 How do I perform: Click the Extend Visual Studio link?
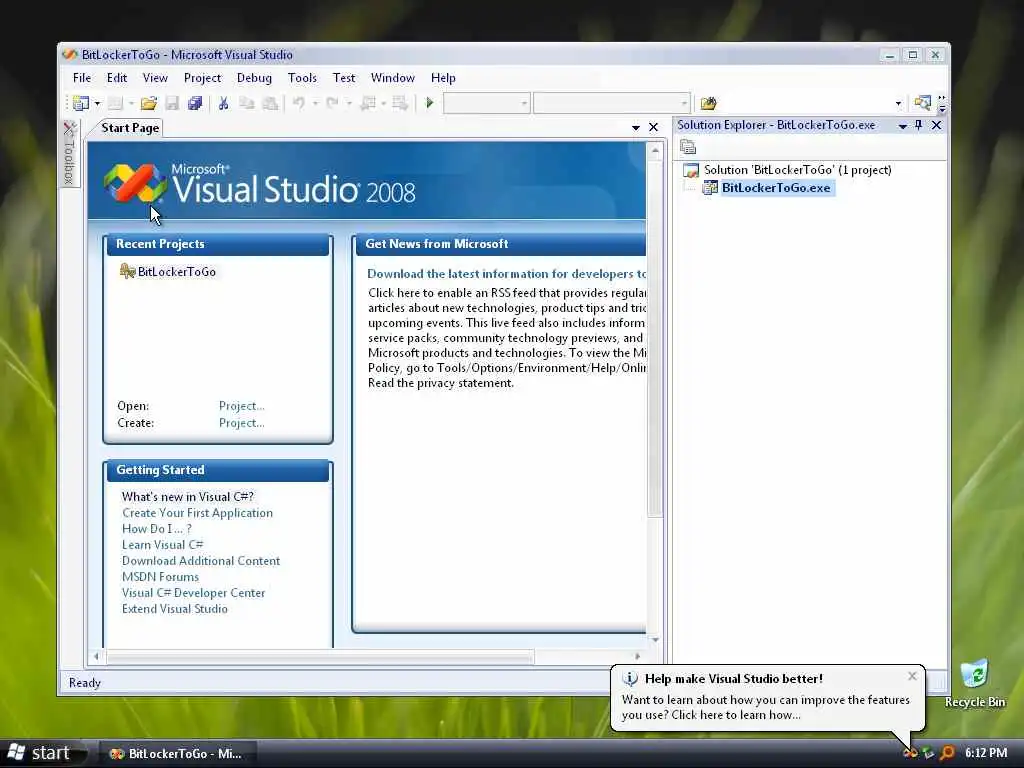(x=174, y=609)
